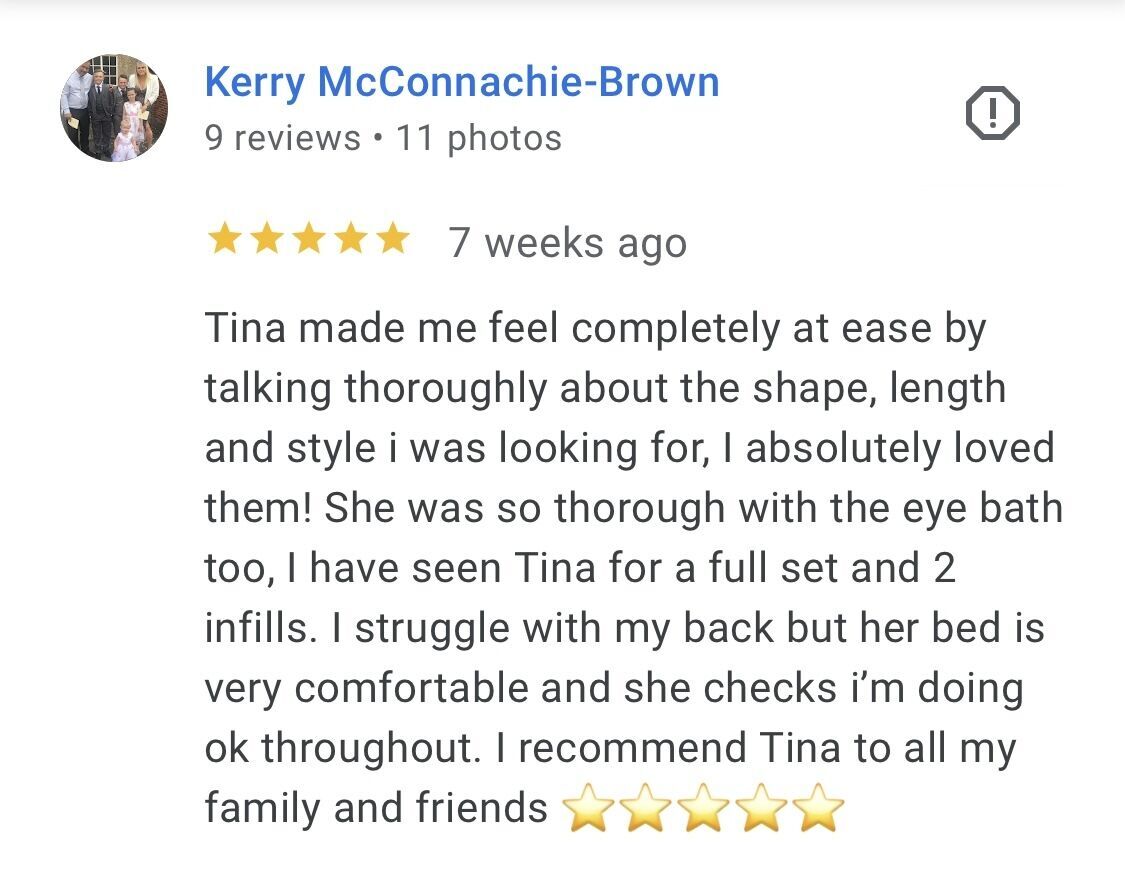This screenshot has width=1125, height=881.
Task: Click the fourth gold rating star
Action: pyautogui.click(x=350, y=240)
